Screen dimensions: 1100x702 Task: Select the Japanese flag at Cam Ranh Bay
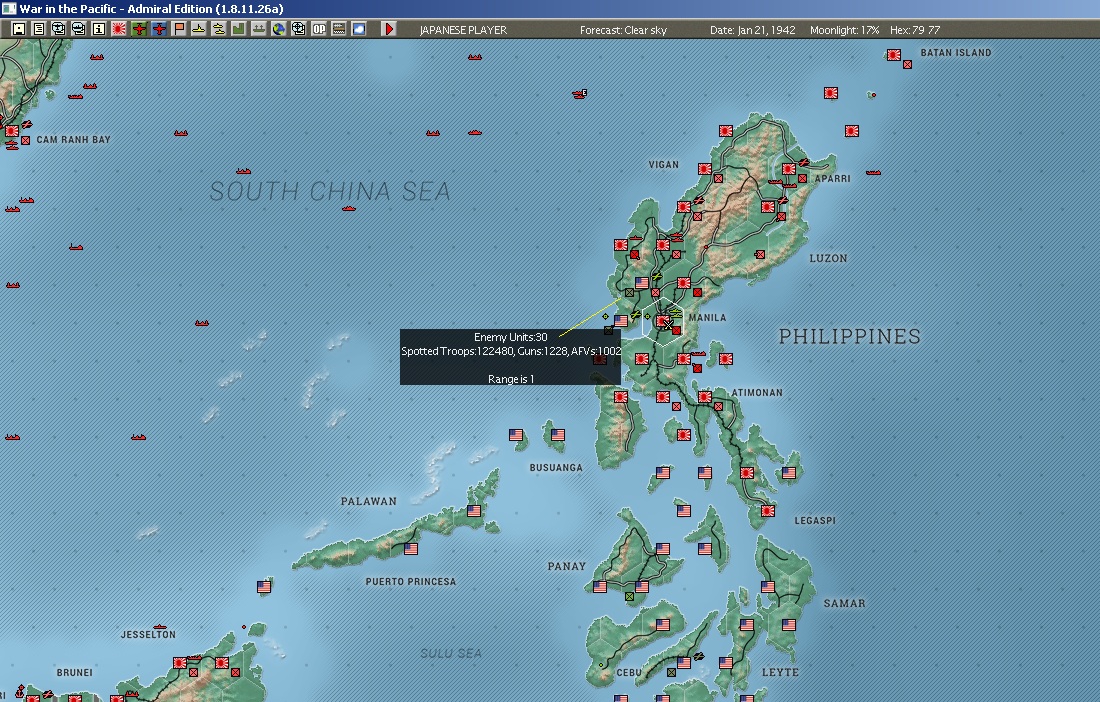[x=12, y=131]
